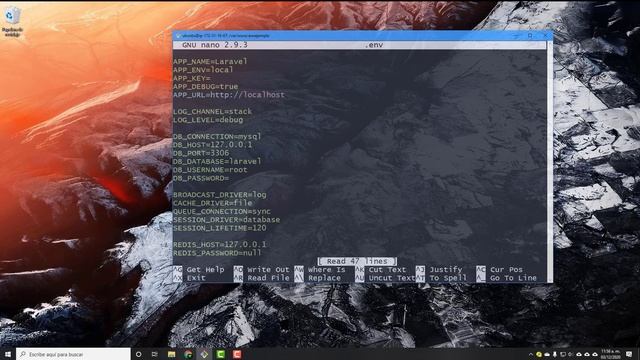Viewport: 640px width, 360px height.
Task: Place cursor on DB_PORT=3306 line
Action: tap(201, 153)
